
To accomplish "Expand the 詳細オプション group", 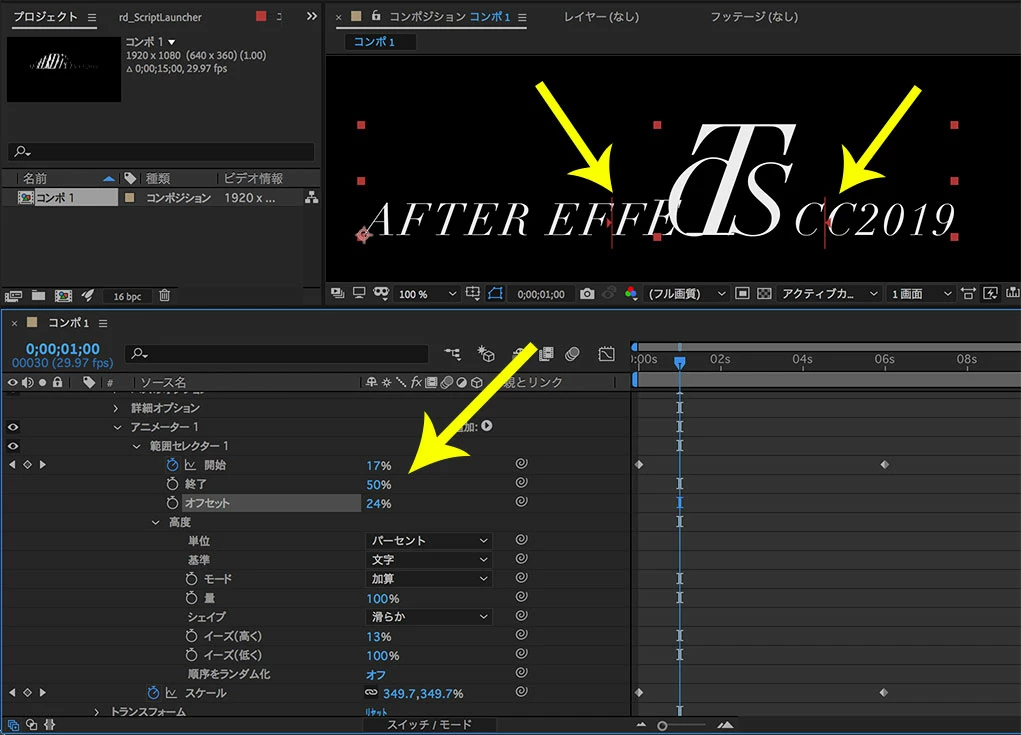I will coord(116,408).
